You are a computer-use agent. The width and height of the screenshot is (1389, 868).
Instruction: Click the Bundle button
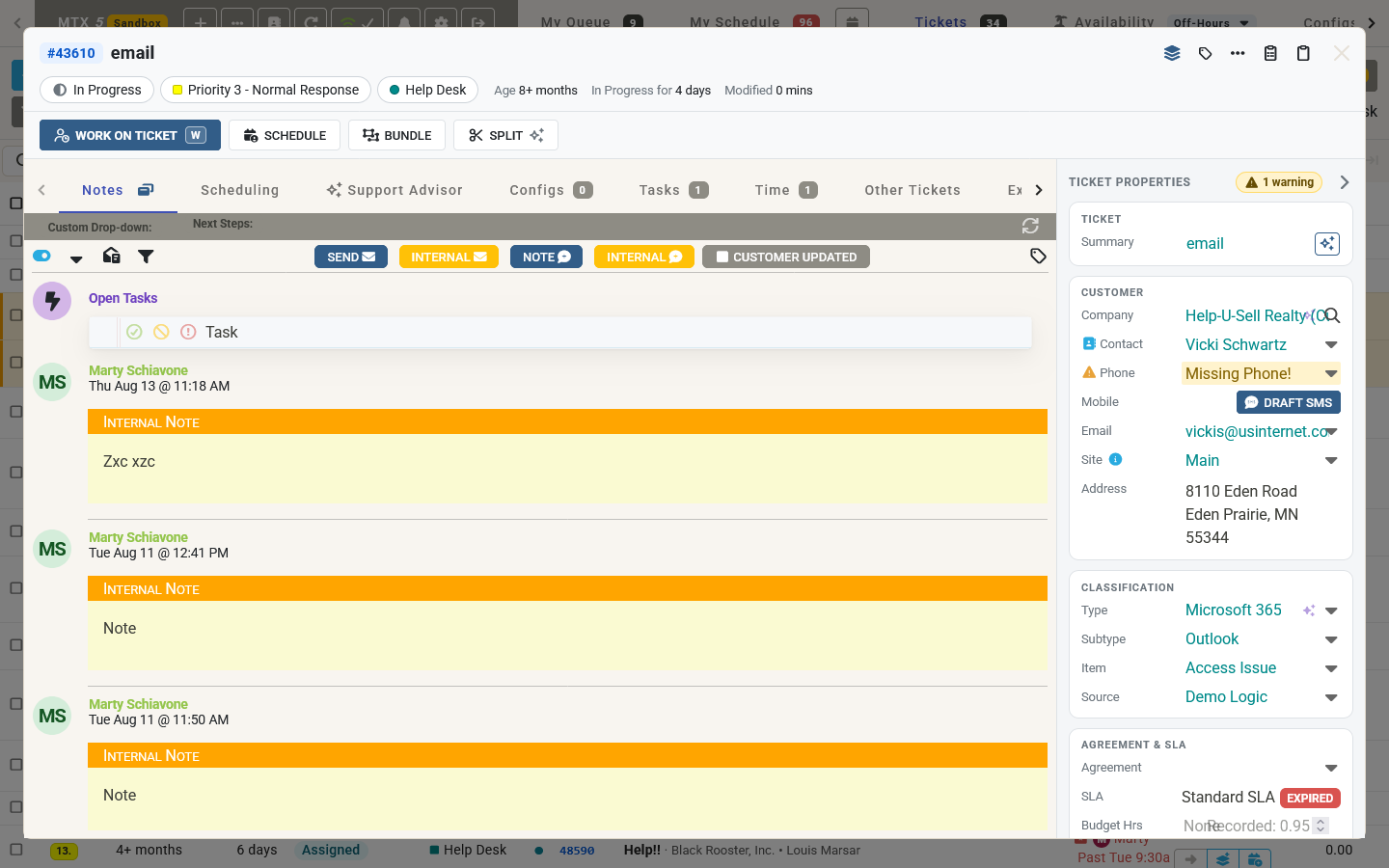[396, 135]
